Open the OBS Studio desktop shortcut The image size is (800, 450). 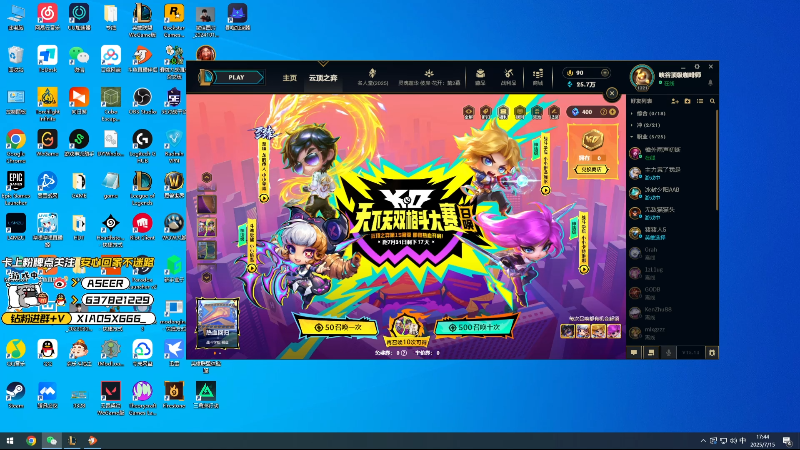(142, 102)
